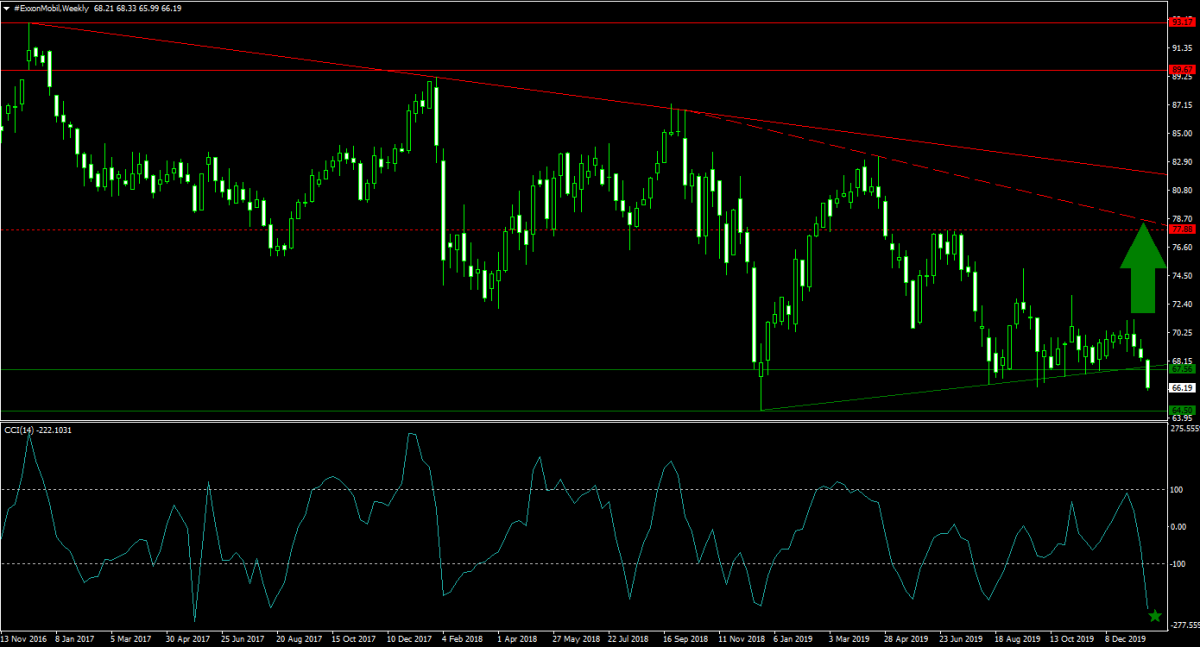The image size is (1200, 647).
Task: Select the 89.67 red price label
Action: pos(1181,70)
